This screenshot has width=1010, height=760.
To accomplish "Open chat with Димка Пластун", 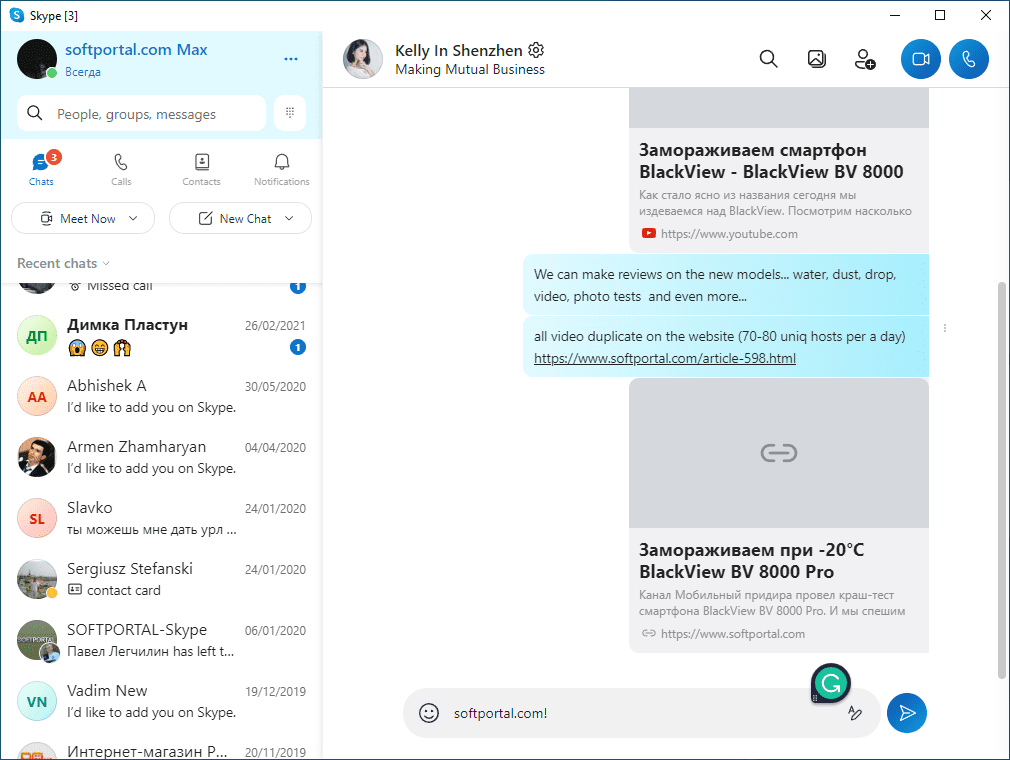I will 161,336.
